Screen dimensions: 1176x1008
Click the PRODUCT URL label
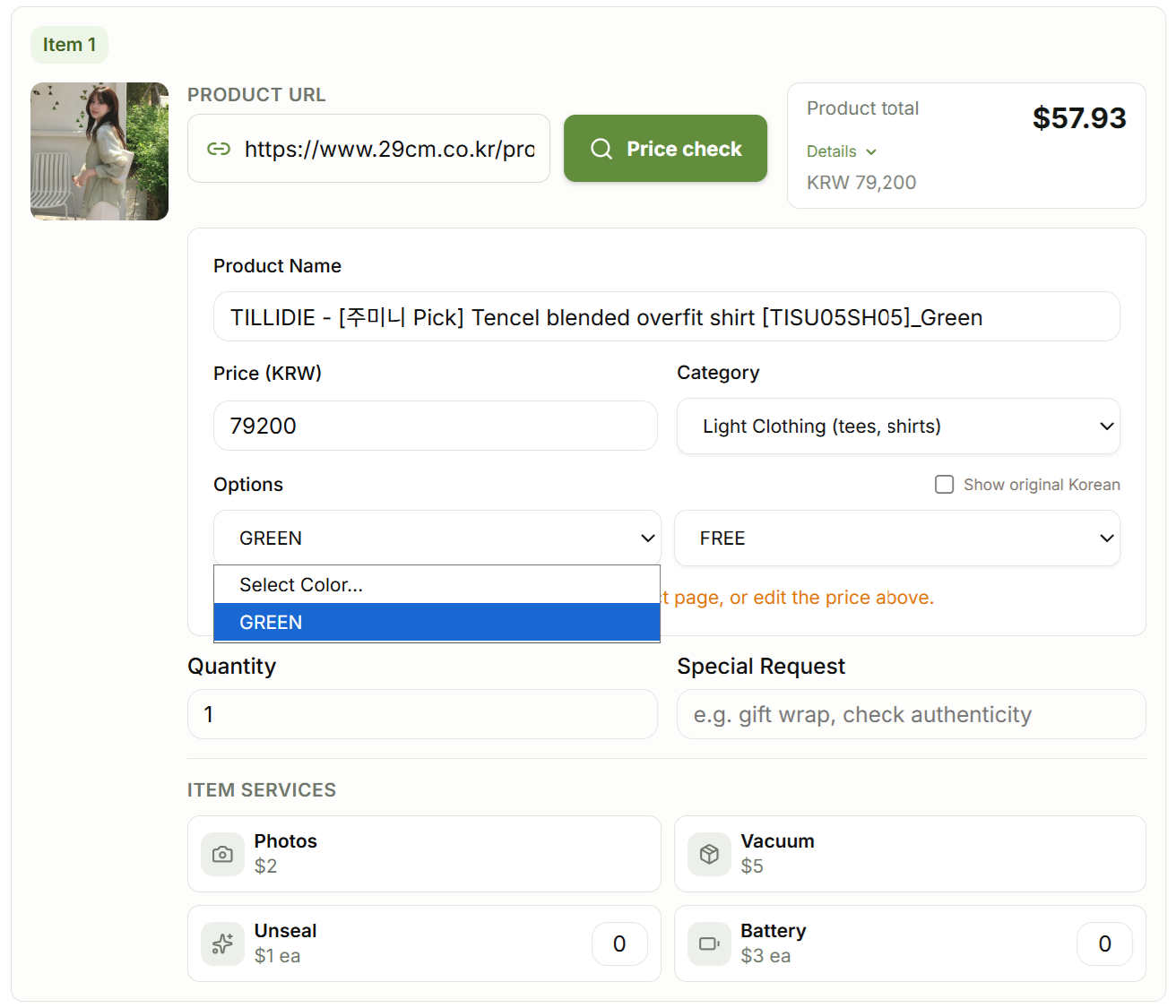tap(256, 95)
